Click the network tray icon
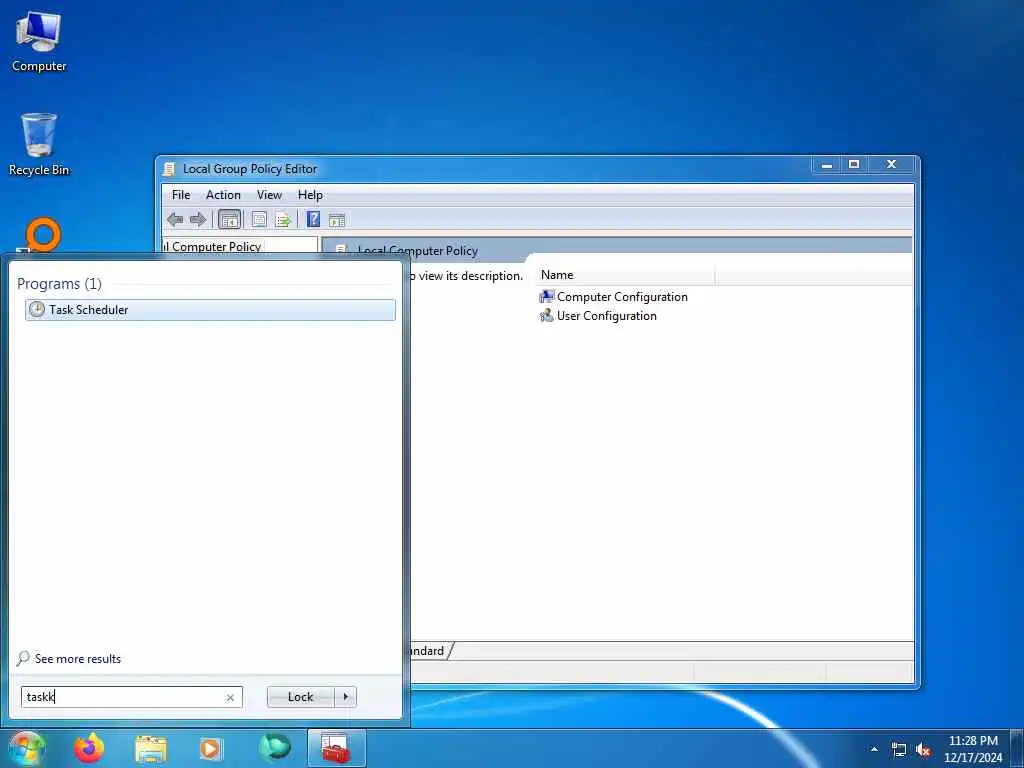 coord(899,750)
